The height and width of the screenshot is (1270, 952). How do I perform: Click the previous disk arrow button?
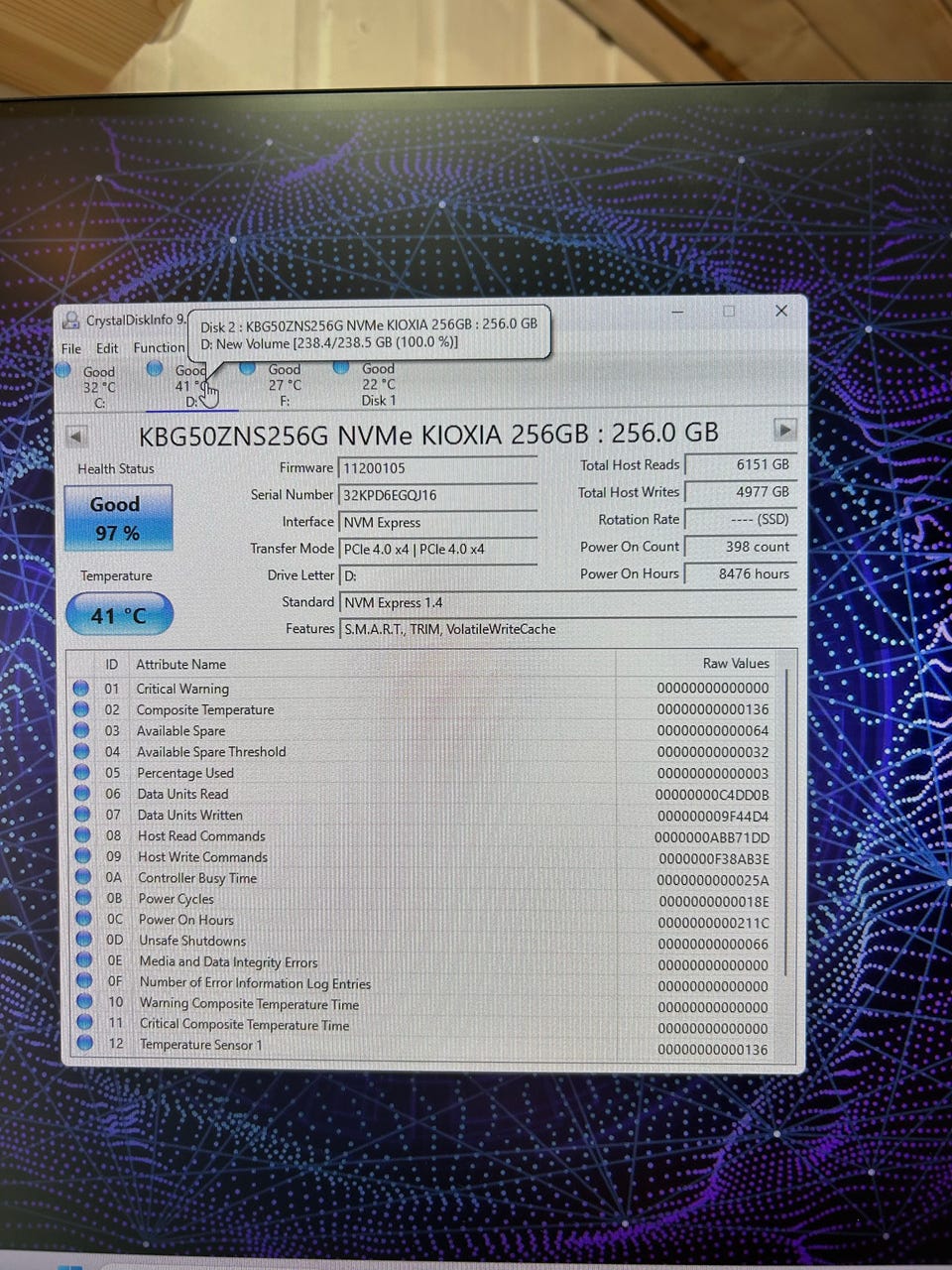(76, 436)
